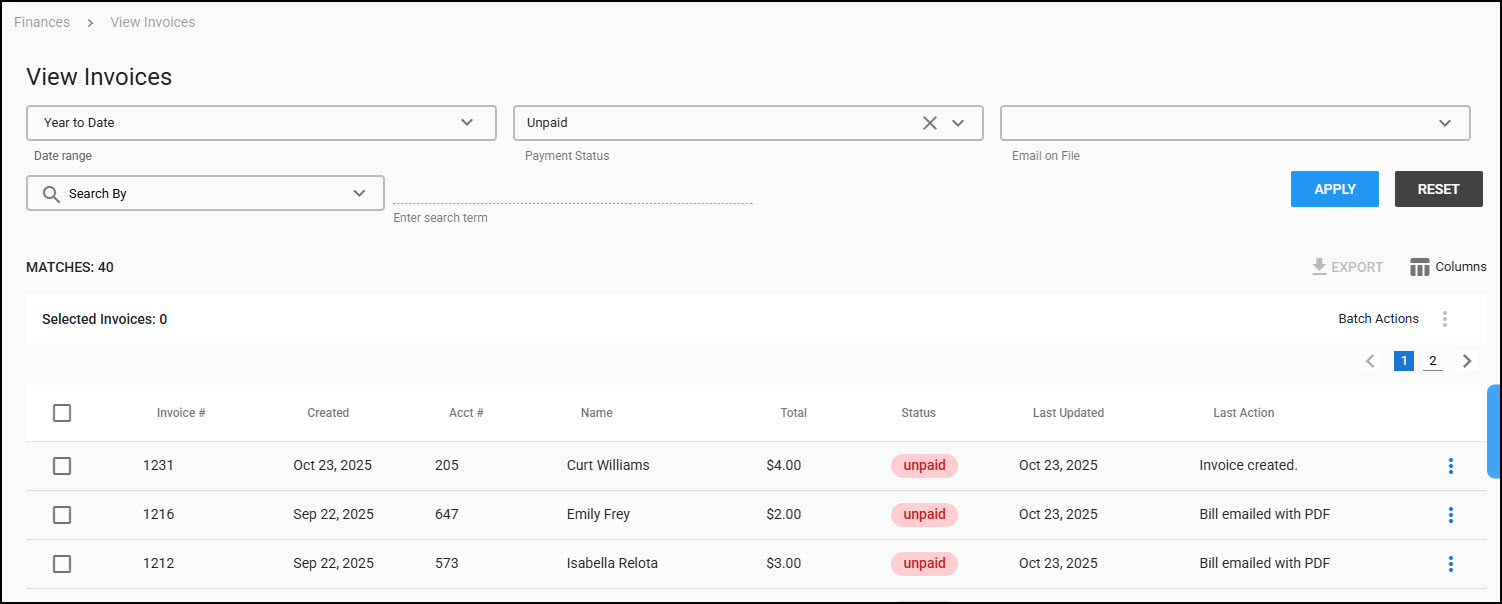Go to next page of invoices

pyautogui.click(x=1467, y=361)
